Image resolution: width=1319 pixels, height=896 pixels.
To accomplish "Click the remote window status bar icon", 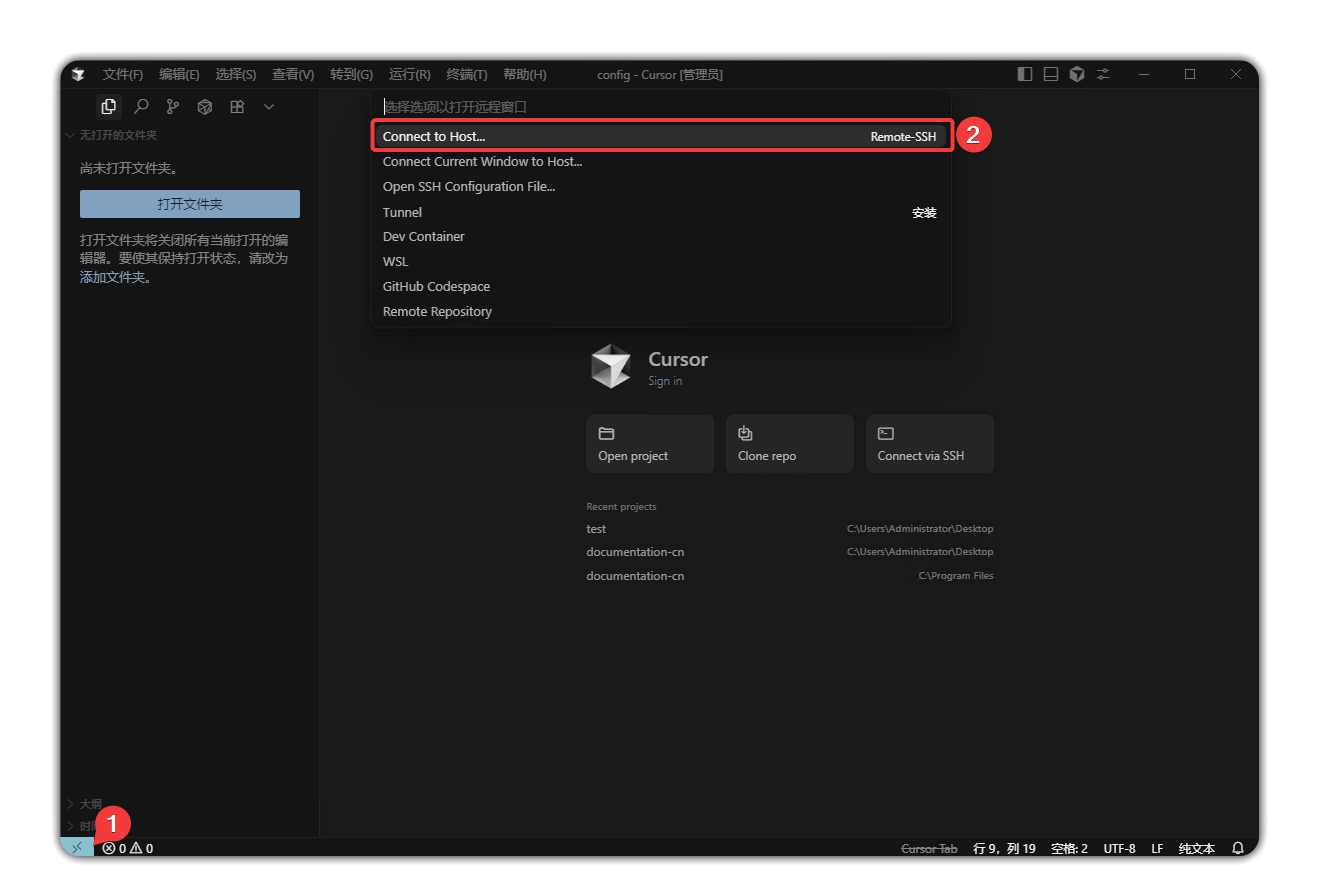I will point(77,848).
